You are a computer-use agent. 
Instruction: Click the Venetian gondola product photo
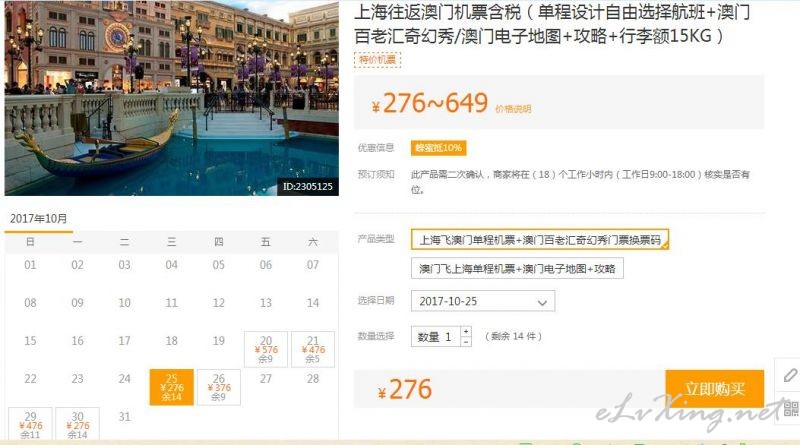(x=171, y=98)
